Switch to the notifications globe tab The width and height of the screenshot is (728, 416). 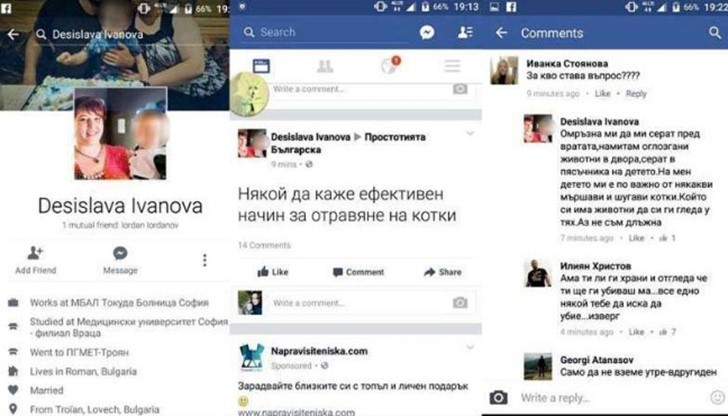click(389, 65)
